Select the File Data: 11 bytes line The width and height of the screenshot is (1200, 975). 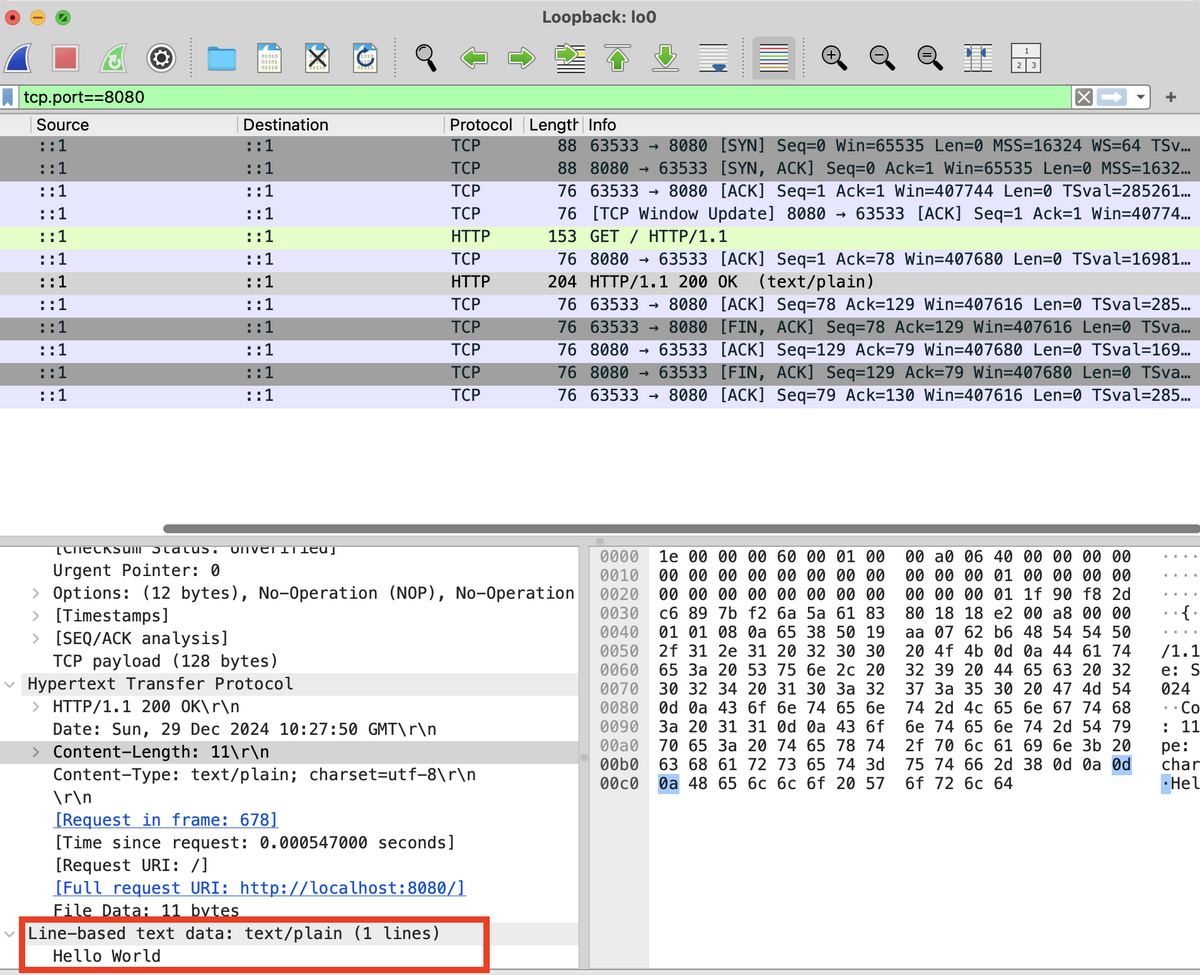146,910
